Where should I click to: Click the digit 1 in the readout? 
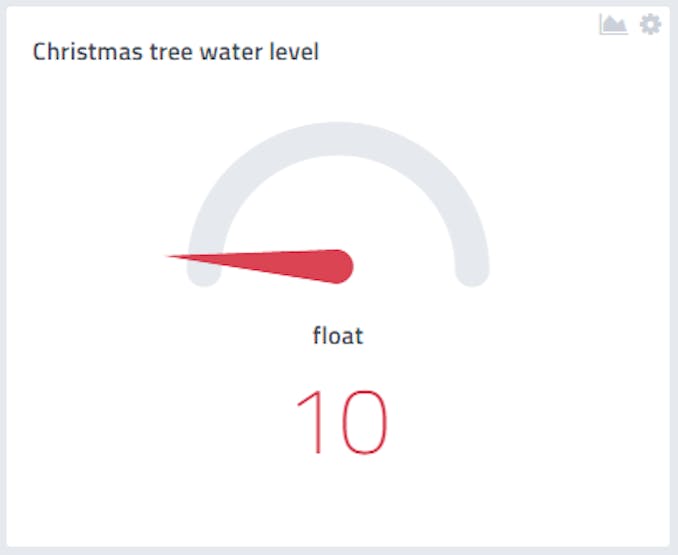(310, 422)
